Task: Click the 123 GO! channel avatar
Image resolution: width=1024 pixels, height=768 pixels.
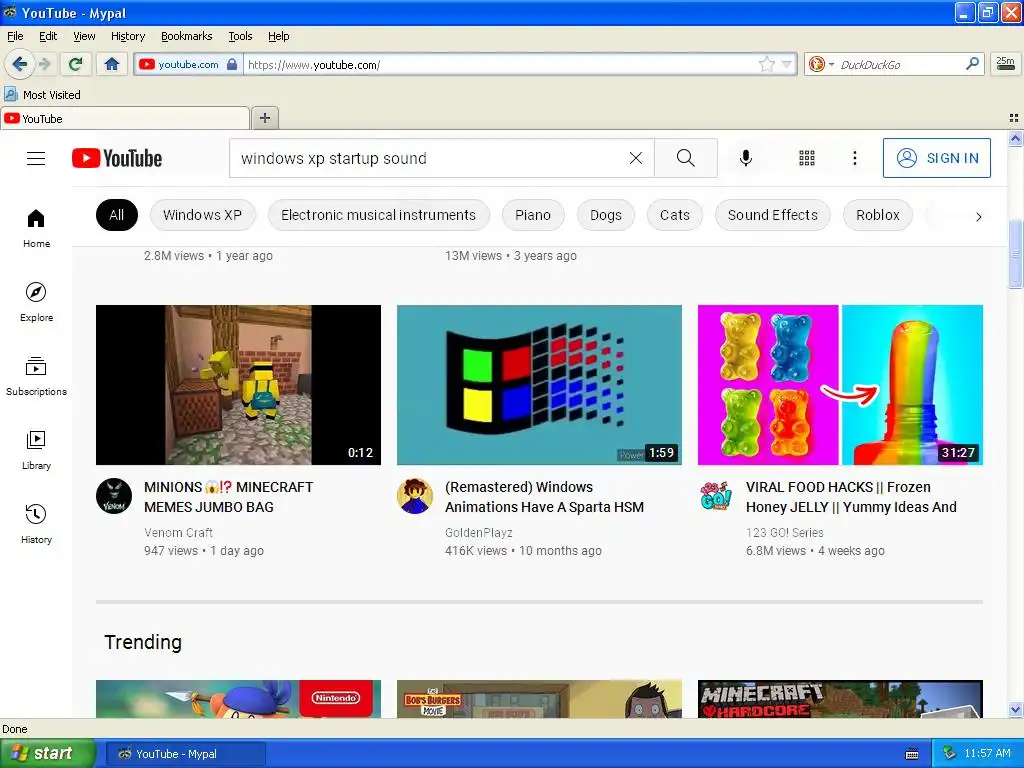Action: point(716,496)
